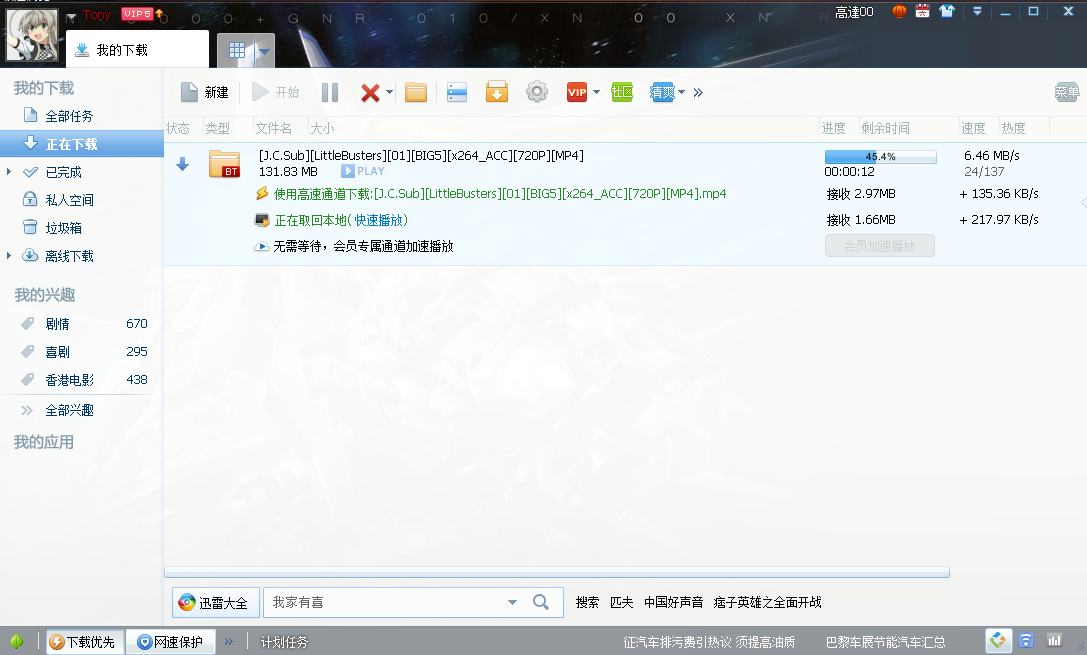Expand the 已完成 tree item arrow

pos(9,172)
